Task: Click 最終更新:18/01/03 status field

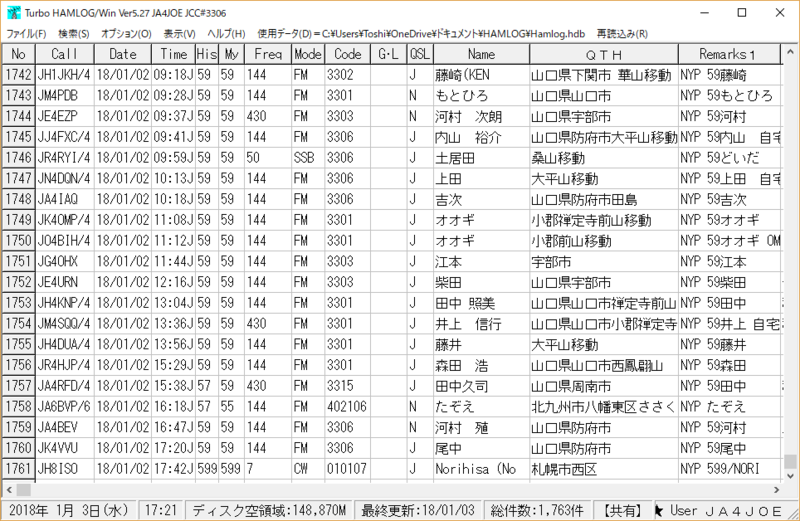Action: pyautogui.click(x=418, y=510)
